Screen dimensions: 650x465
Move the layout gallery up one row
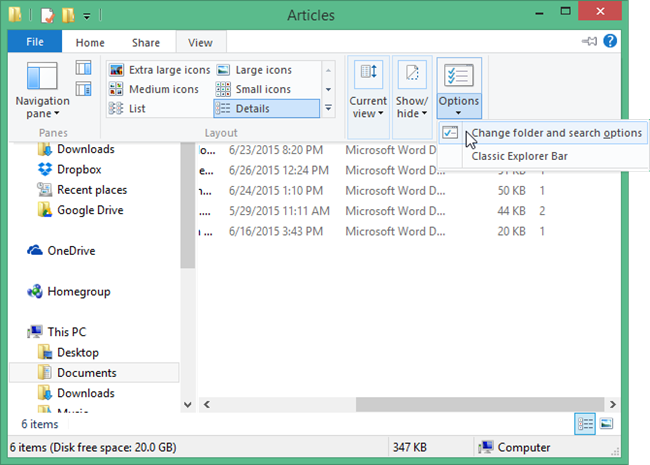[328, 70]
